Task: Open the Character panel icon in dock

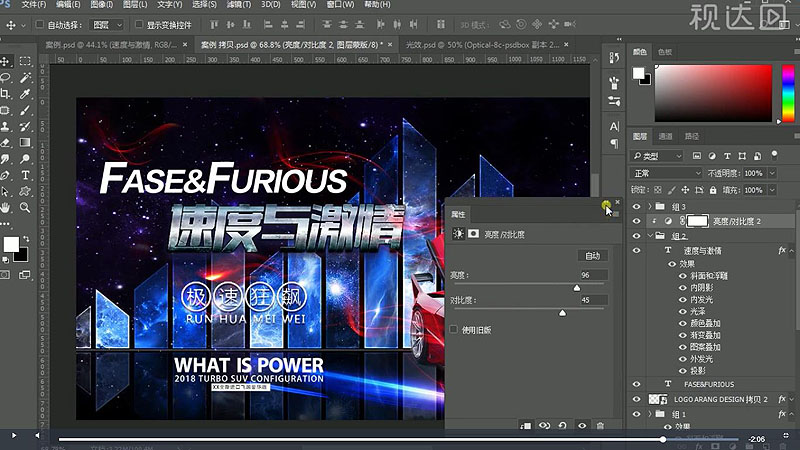Action: point(614,126)
